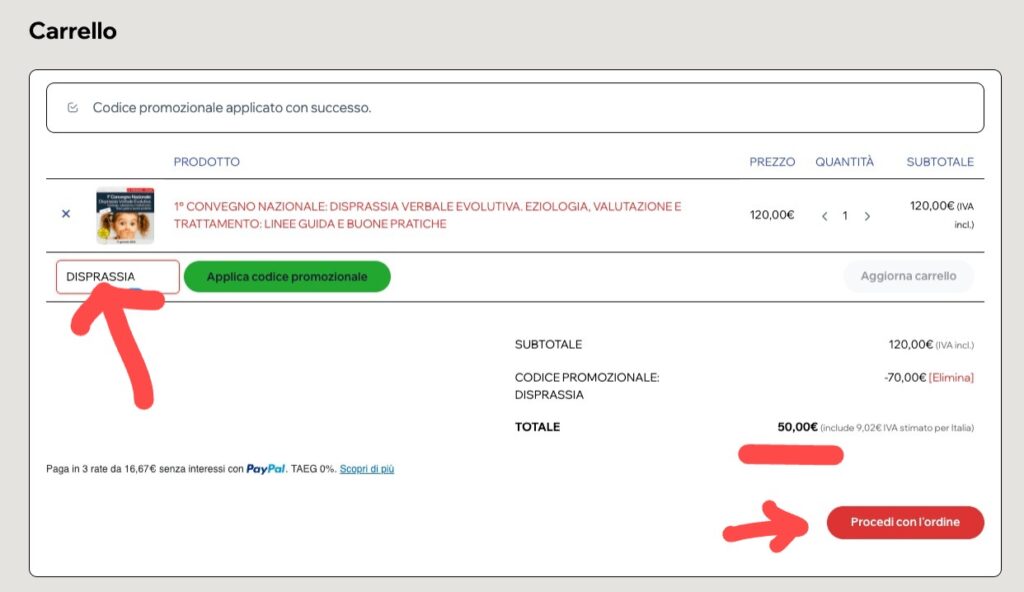This screenshot has width=1024, height=592.
Task: Select the quantity value field showing 1
Action: coord(845,216)
